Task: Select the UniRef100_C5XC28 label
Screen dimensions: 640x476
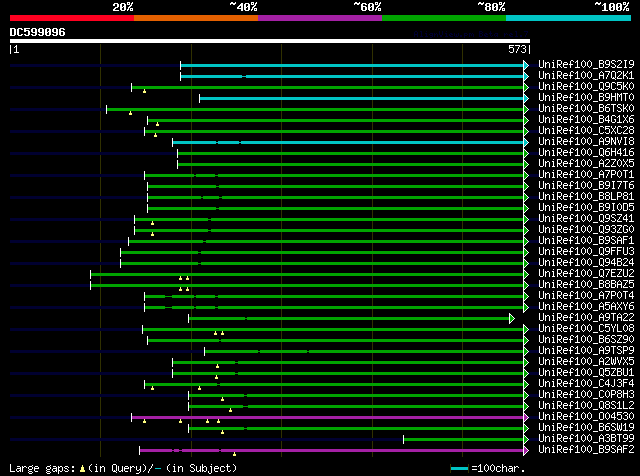Action: (586, 130)
